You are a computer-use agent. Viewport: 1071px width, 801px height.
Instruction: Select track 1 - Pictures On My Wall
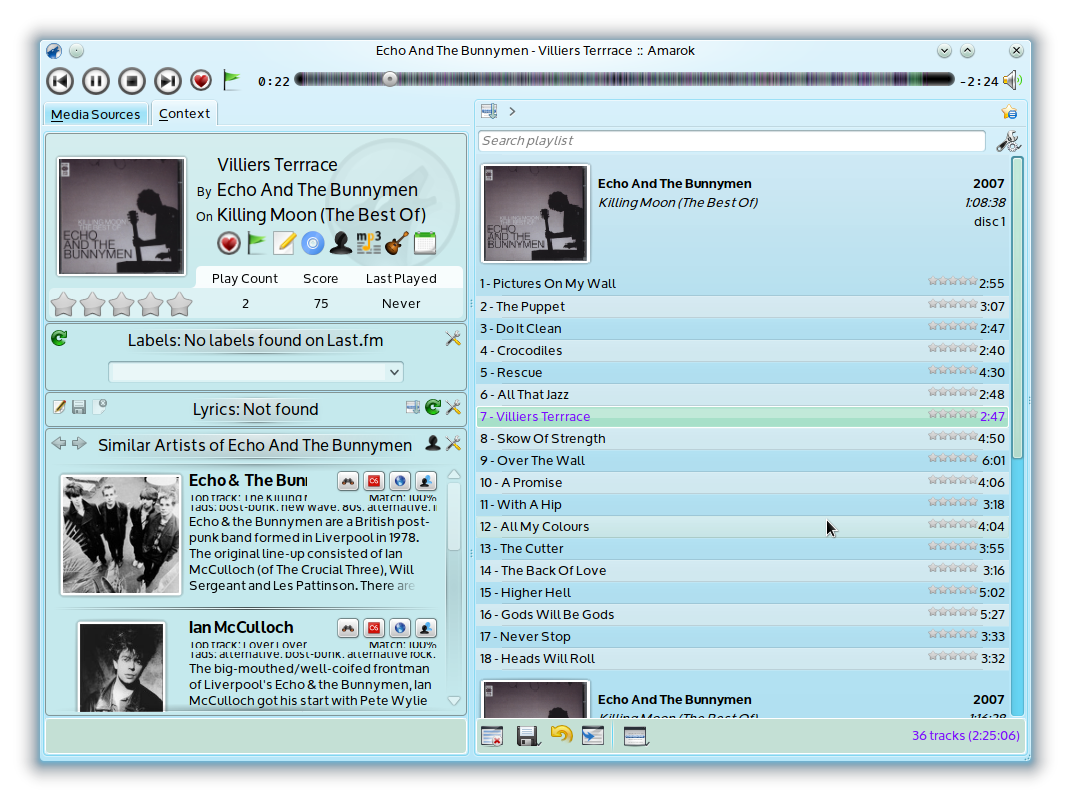tap(742, 283)
